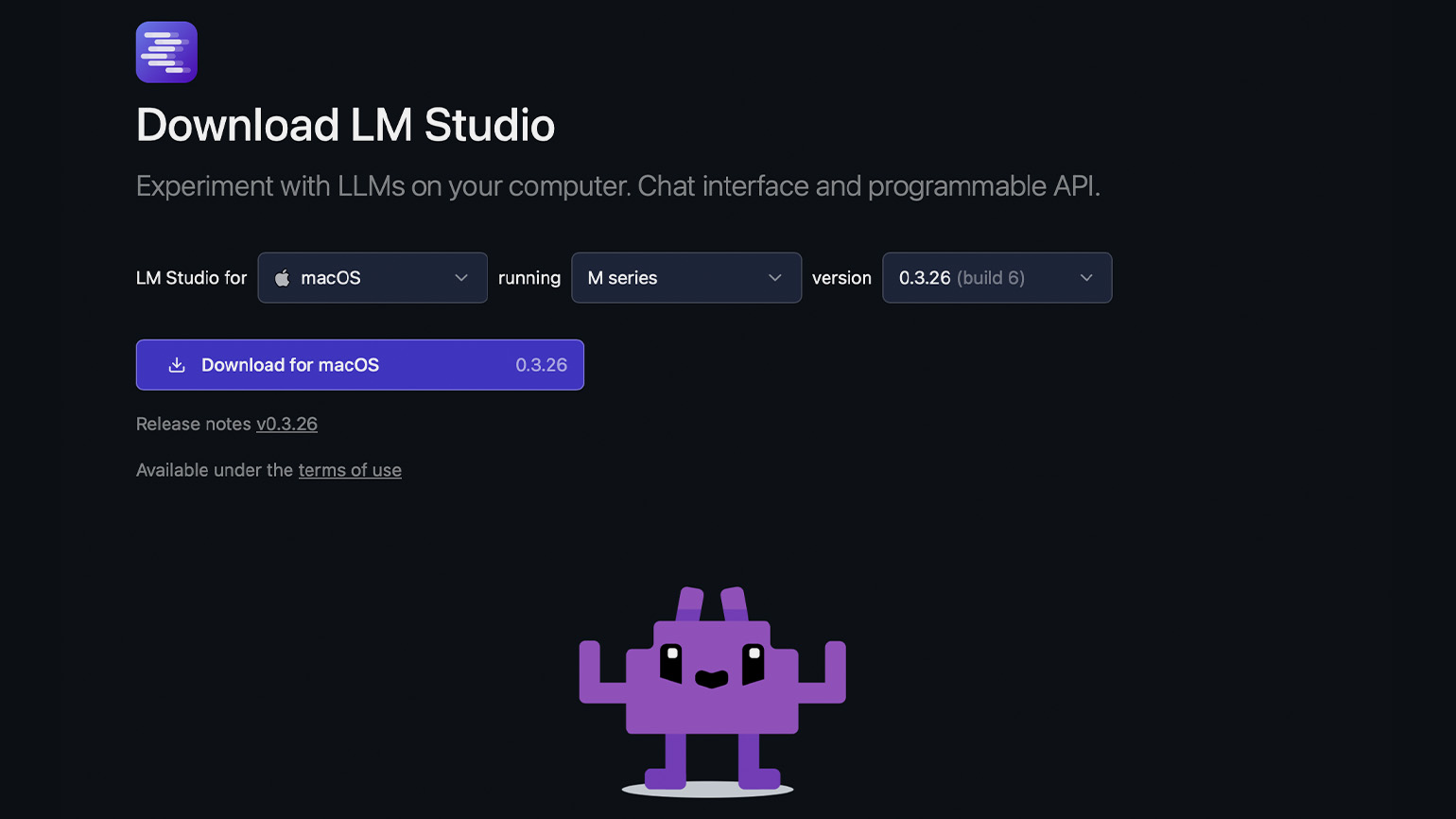Click the 'running' label between the dropdowns
Viewport: 1456px width, 819px height.
[529, 278]
